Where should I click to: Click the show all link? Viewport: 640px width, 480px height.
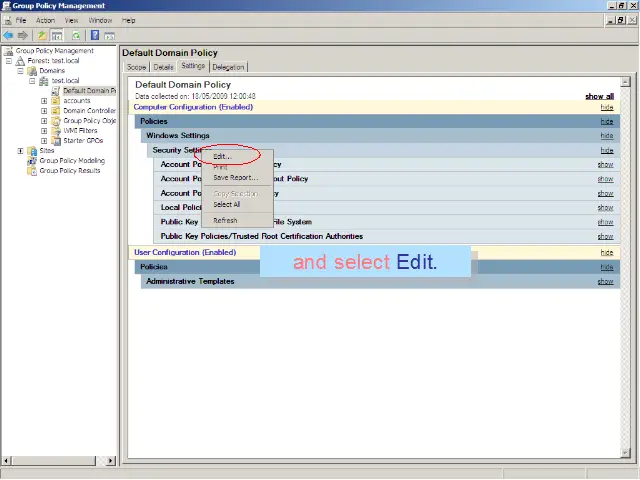click(x=599, y=96)
